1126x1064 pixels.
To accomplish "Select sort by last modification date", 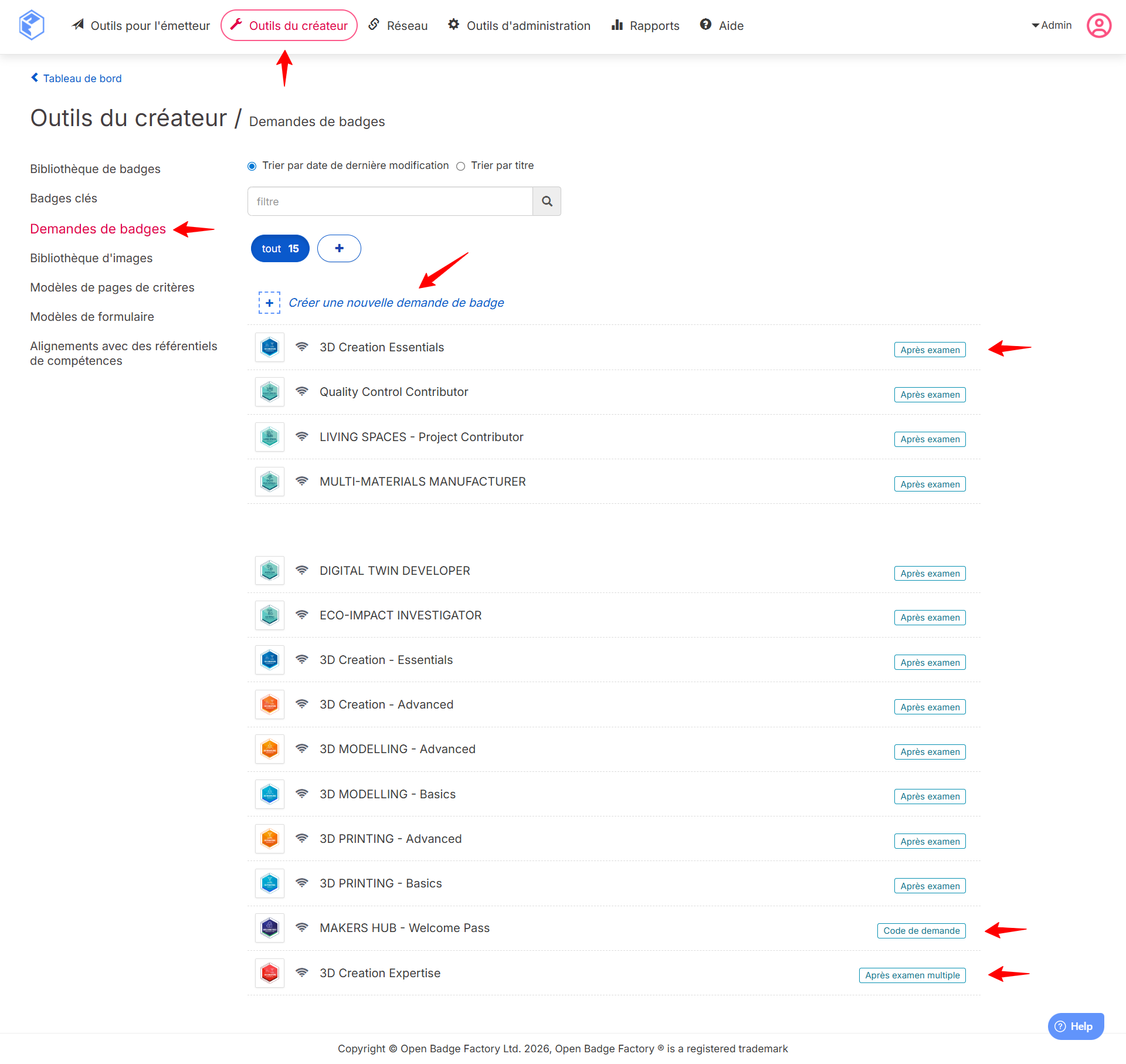I will (x=252, y=166).
